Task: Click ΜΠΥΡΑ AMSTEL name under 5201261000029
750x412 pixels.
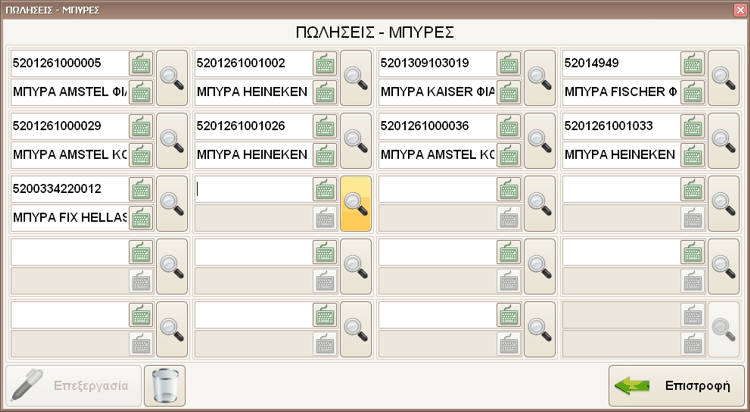Action: tap(70, 155)
